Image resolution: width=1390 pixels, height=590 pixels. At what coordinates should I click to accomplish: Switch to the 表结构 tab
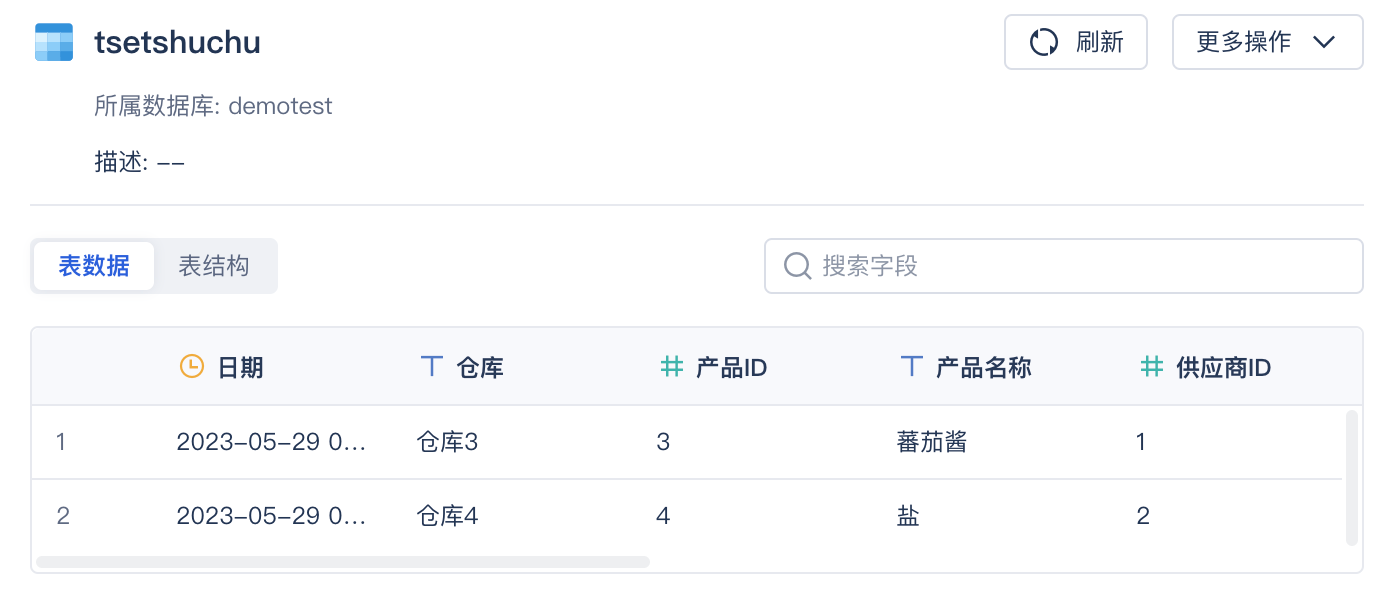click(214, 266)
